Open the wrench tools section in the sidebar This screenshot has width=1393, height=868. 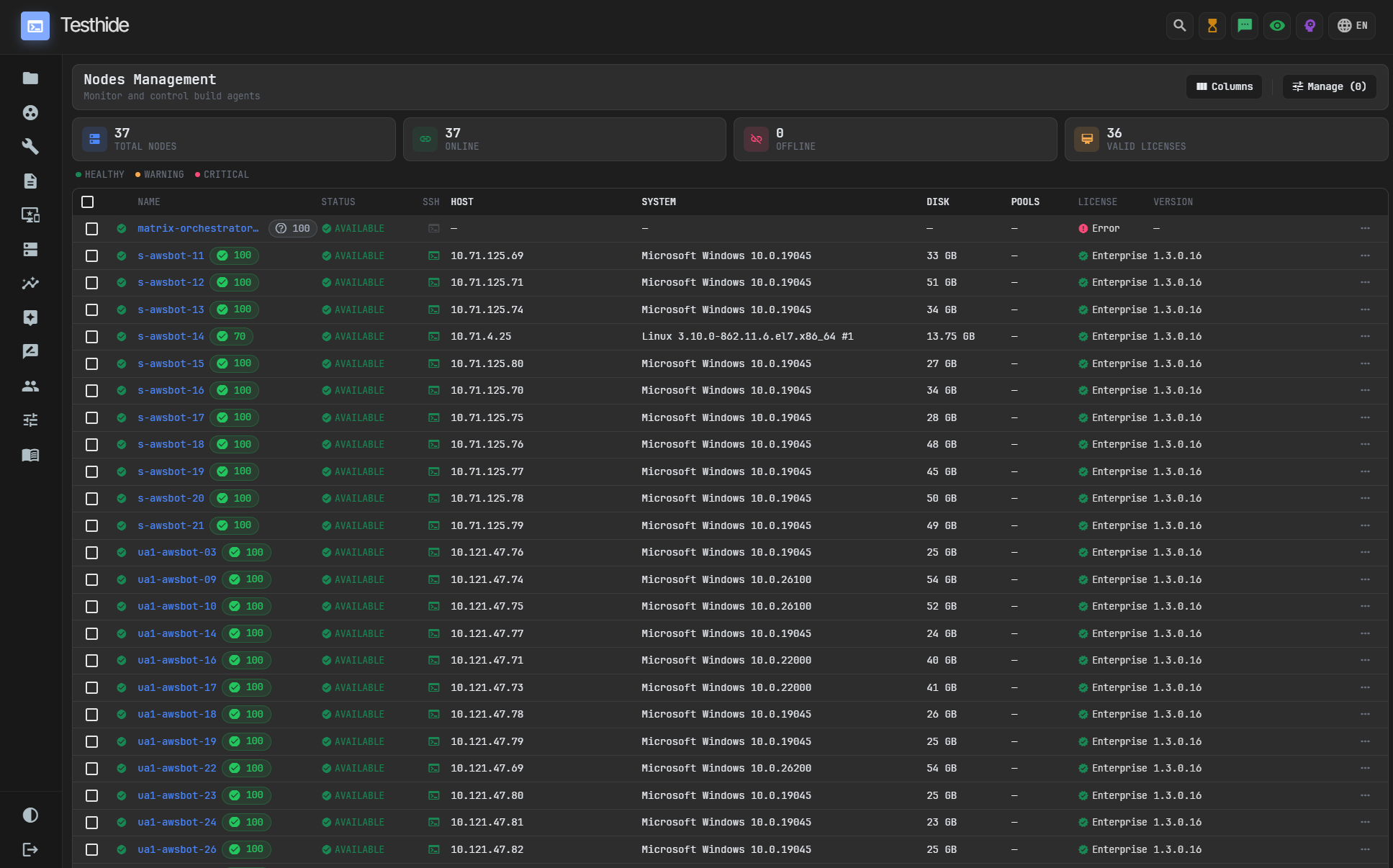click(30, 147)
